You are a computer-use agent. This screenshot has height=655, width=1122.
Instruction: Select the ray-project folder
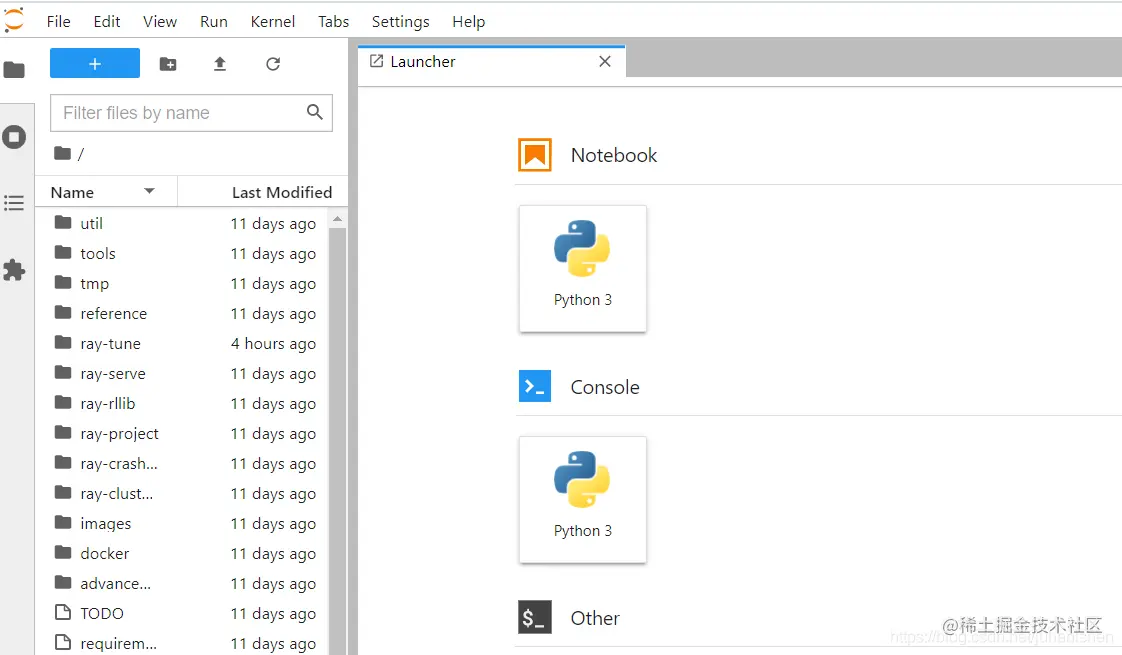[x=182, y=434]
